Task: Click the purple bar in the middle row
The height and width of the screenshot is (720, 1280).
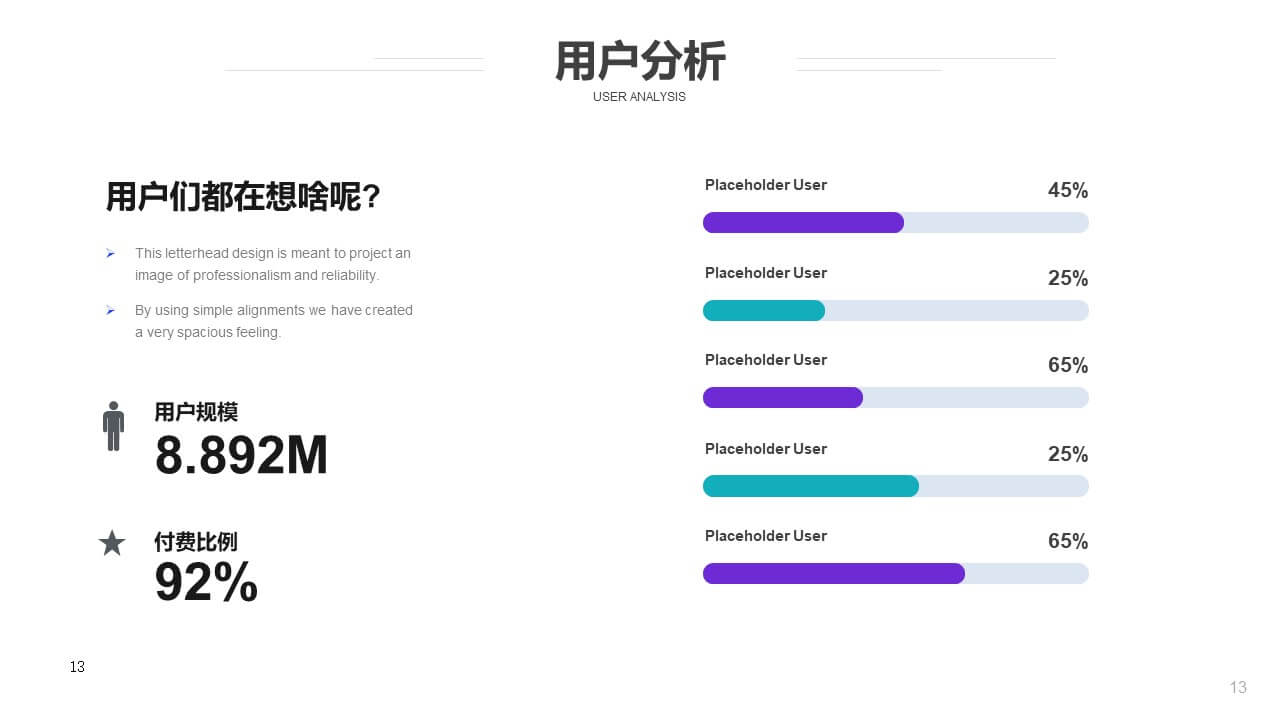Action: pos(783,397)
